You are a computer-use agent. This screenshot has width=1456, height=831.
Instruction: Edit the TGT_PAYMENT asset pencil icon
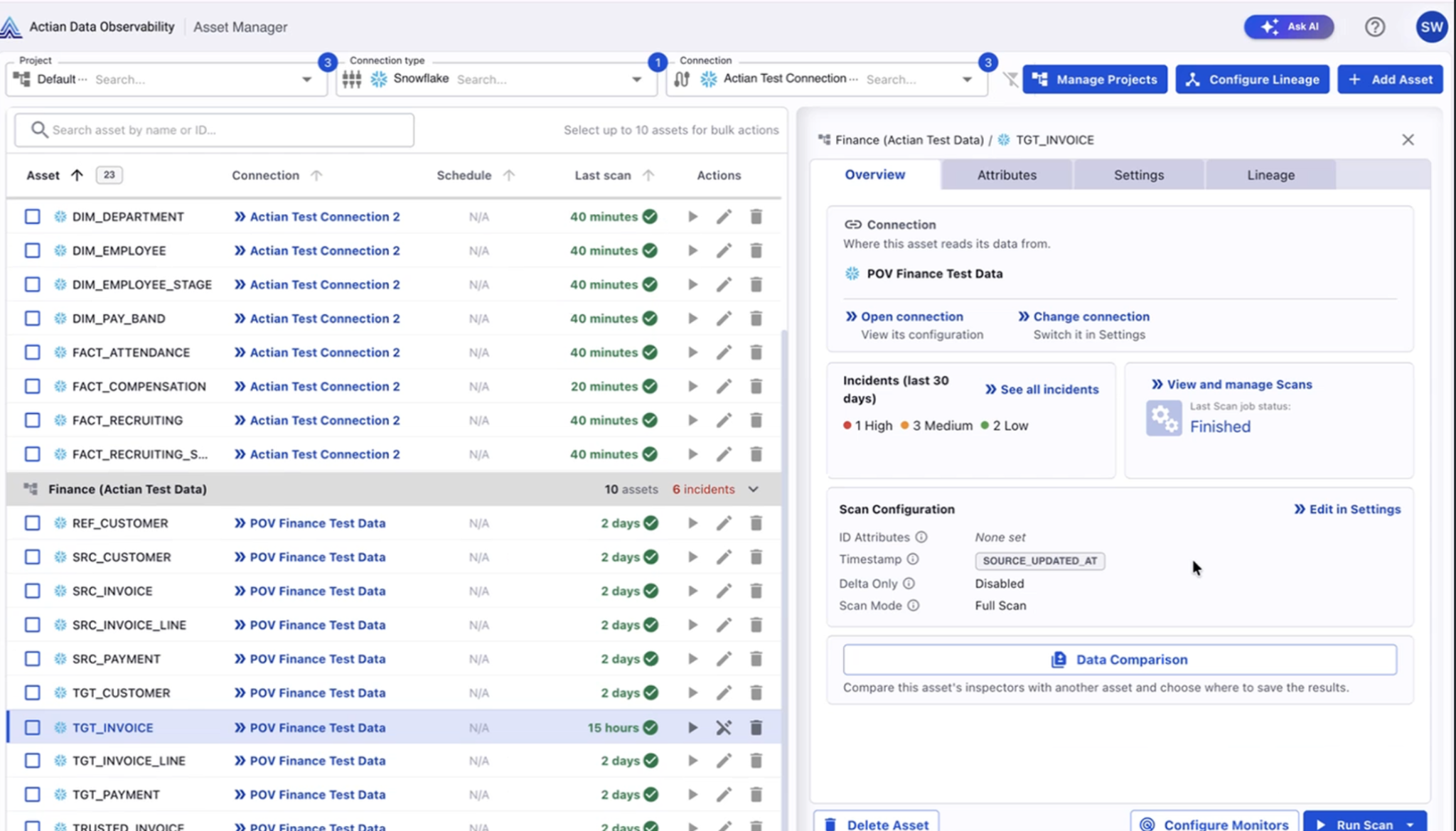tap(724, 795)
